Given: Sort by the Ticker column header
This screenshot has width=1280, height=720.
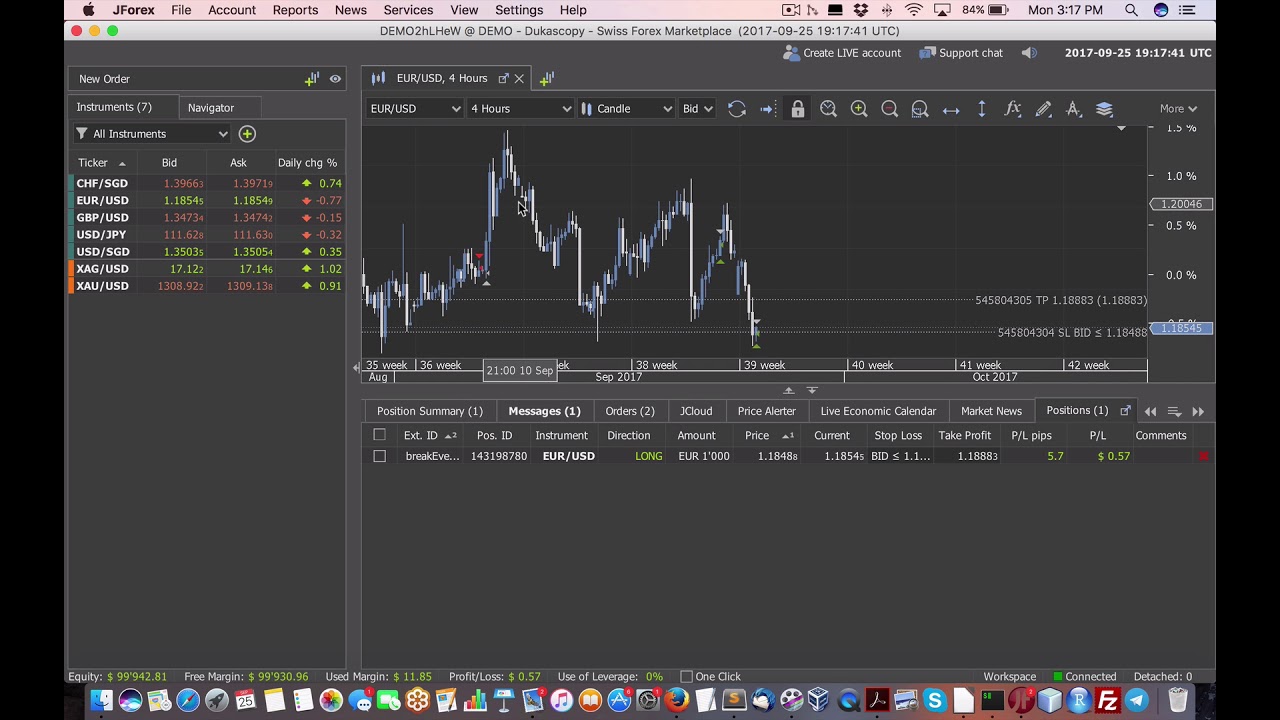Looking at the screenshot, I should [102, 163].
